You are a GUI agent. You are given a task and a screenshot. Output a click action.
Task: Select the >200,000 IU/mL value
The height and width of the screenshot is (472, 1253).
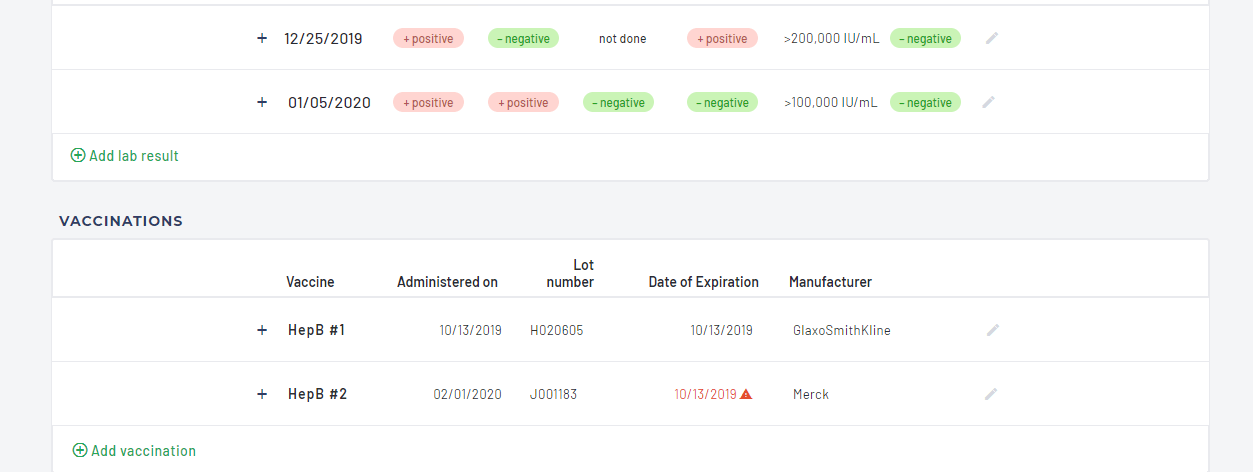click(831, 39)
